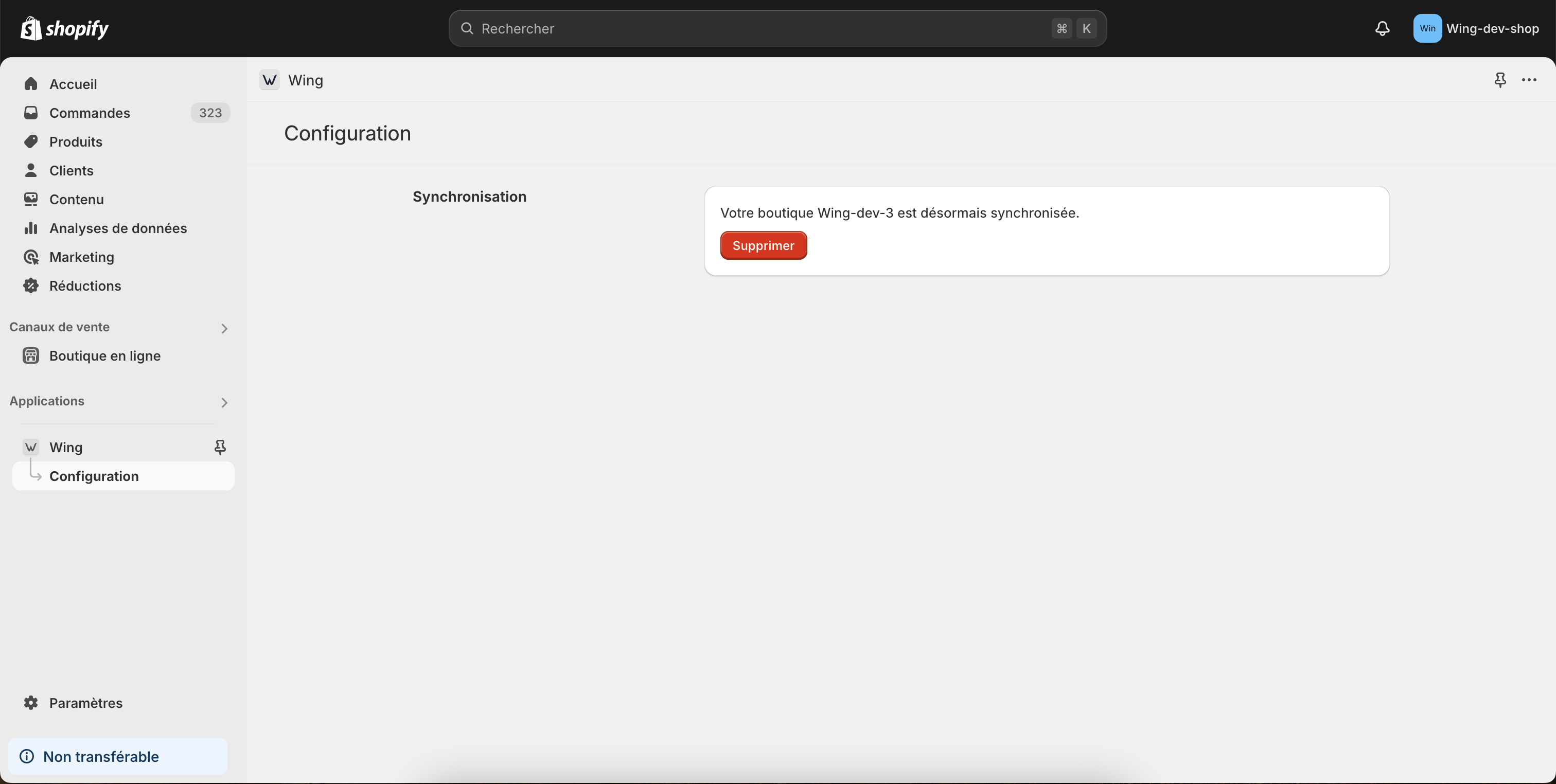This screenshot has width=1556, height=784.
Task: Click the Canaux de vente heading
Action: pos(59,327)
